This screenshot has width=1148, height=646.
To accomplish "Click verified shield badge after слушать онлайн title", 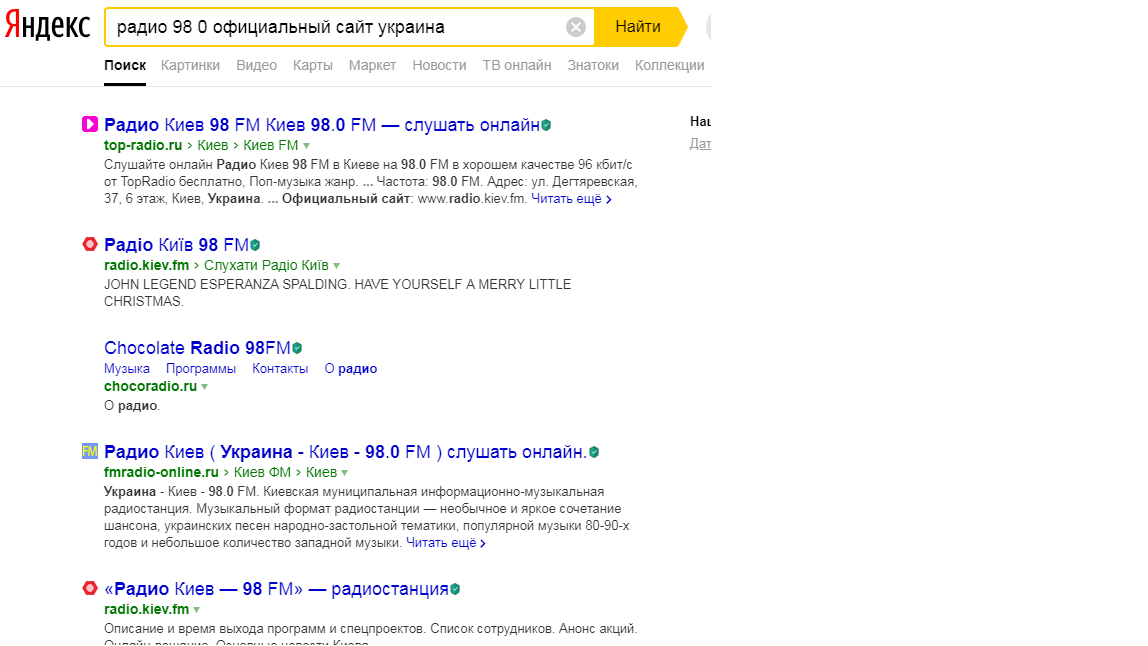I will [x=546, y=125].
